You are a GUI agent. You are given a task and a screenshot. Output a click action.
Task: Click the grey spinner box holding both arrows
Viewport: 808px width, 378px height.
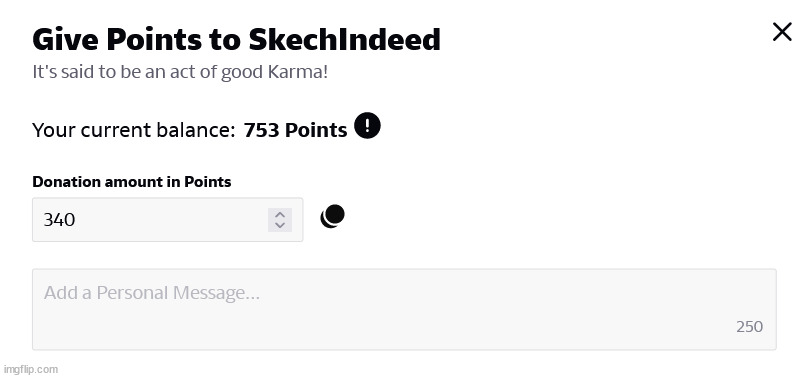(280, 220)
